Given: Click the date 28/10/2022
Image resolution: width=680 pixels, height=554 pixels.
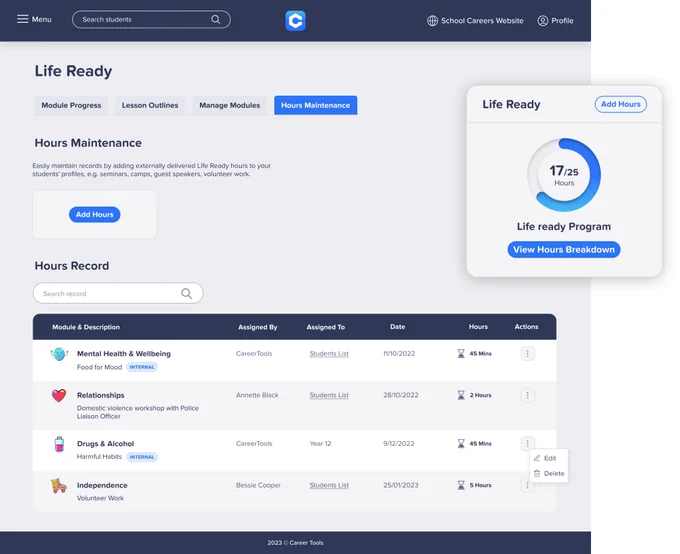Looking at the screenshot, I should [x=401, y=395].
